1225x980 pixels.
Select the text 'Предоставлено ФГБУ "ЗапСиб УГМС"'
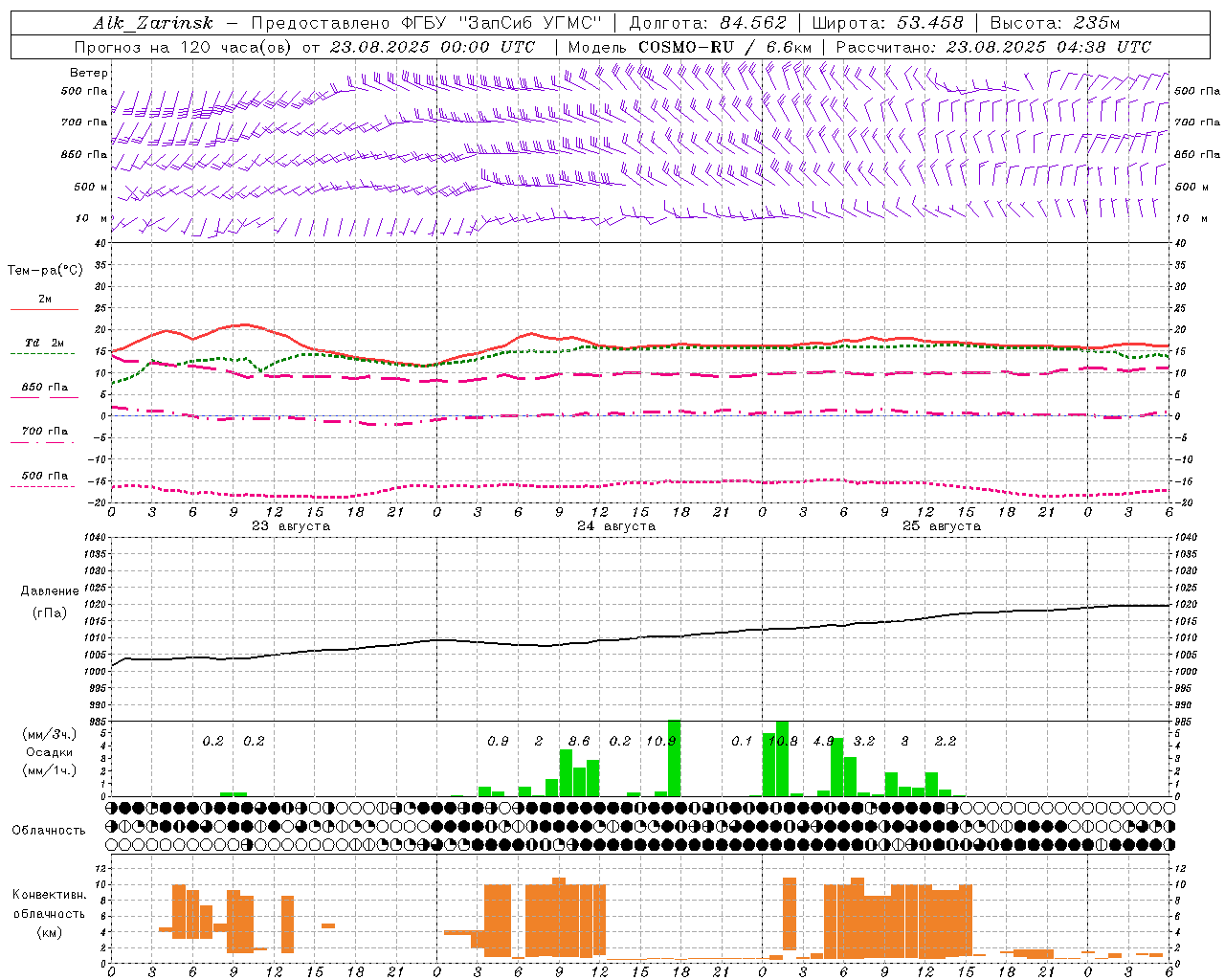click(x=425, y=23)
